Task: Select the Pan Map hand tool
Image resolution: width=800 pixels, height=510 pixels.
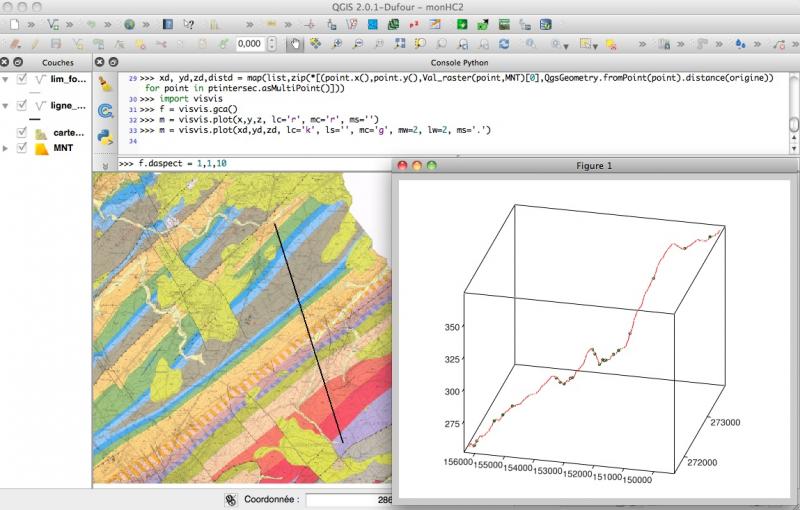Action: click(x=295, y=44)
